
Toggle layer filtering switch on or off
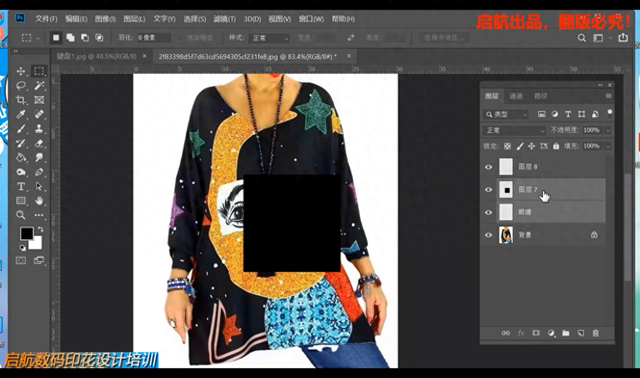tap(609, 113)
